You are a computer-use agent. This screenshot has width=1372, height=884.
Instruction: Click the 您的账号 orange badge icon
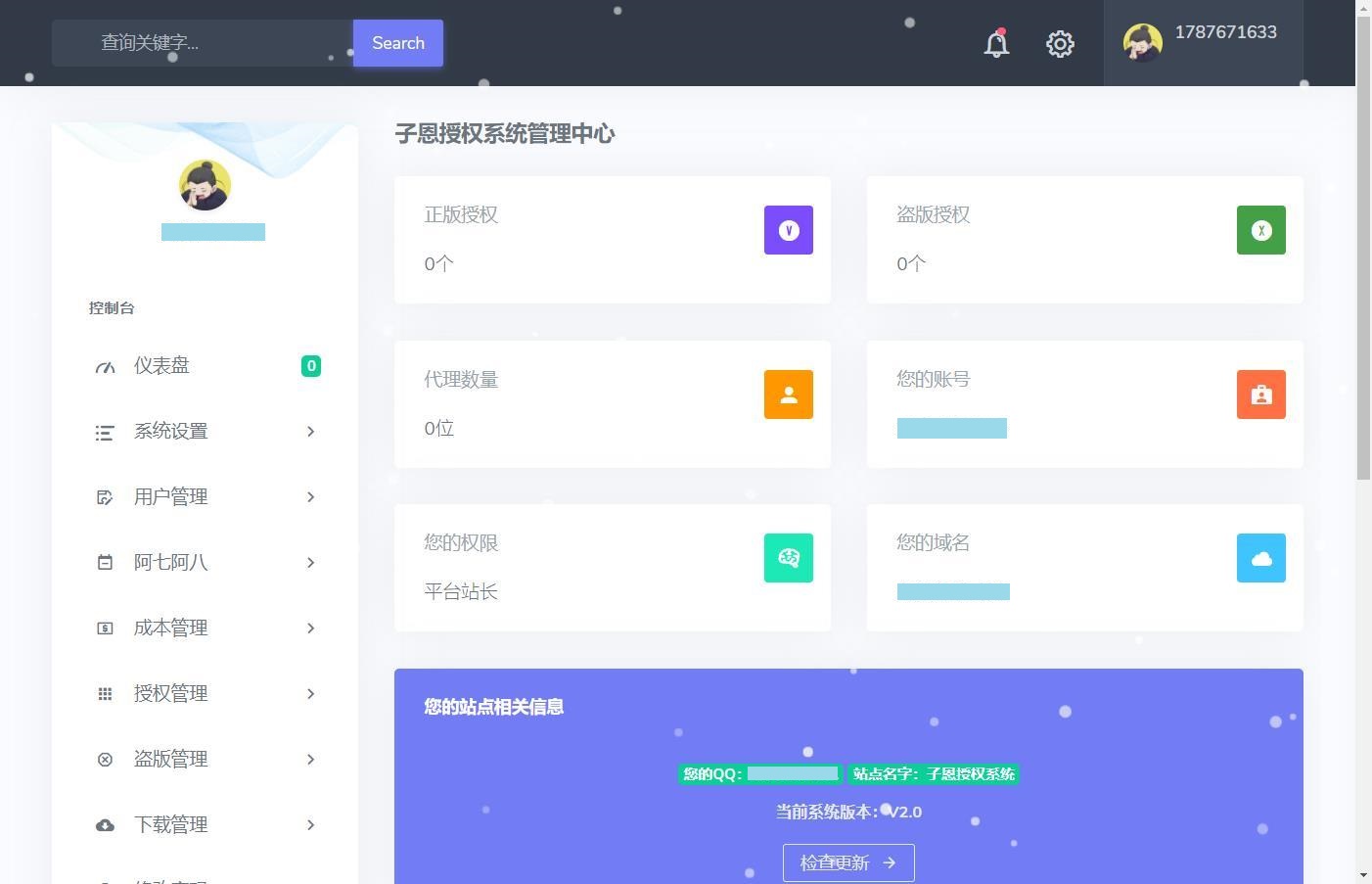pos(1260,395)
